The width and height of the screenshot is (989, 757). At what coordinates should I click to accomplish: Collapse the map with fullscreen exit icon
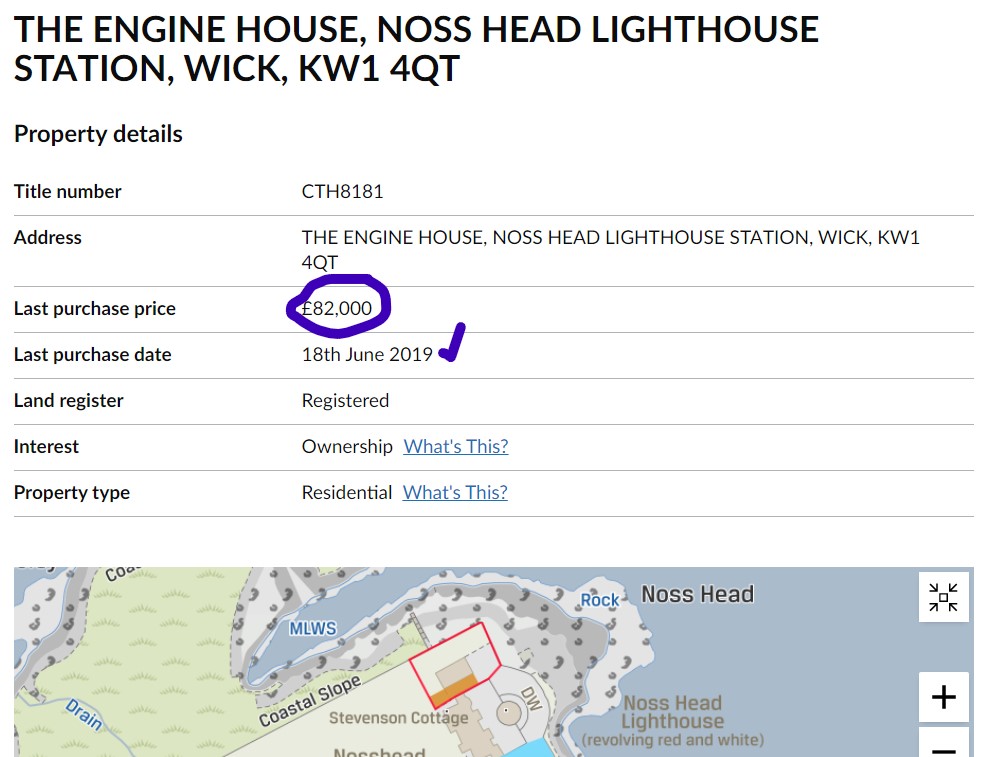[944, 597]
